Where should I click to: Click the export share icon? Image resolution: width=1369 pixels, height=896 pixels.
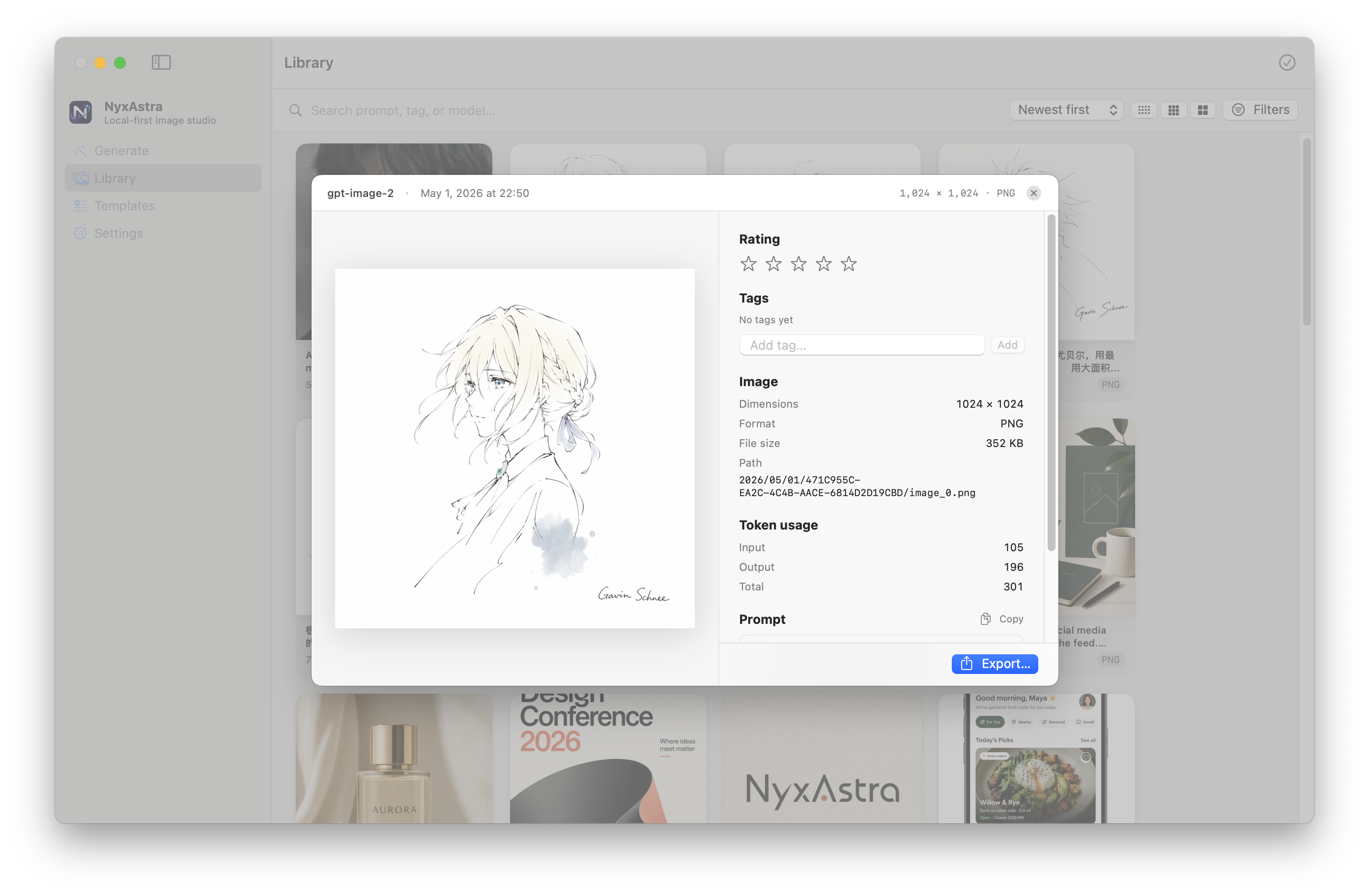(x=967, y=663)
